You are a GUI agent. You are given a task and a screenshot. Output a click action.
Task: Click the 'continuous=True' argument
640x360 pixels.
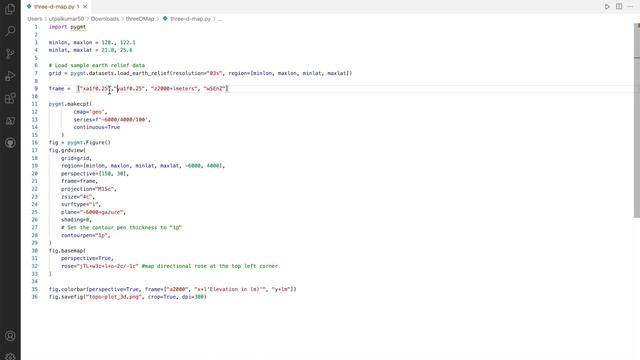coord(97,127)
